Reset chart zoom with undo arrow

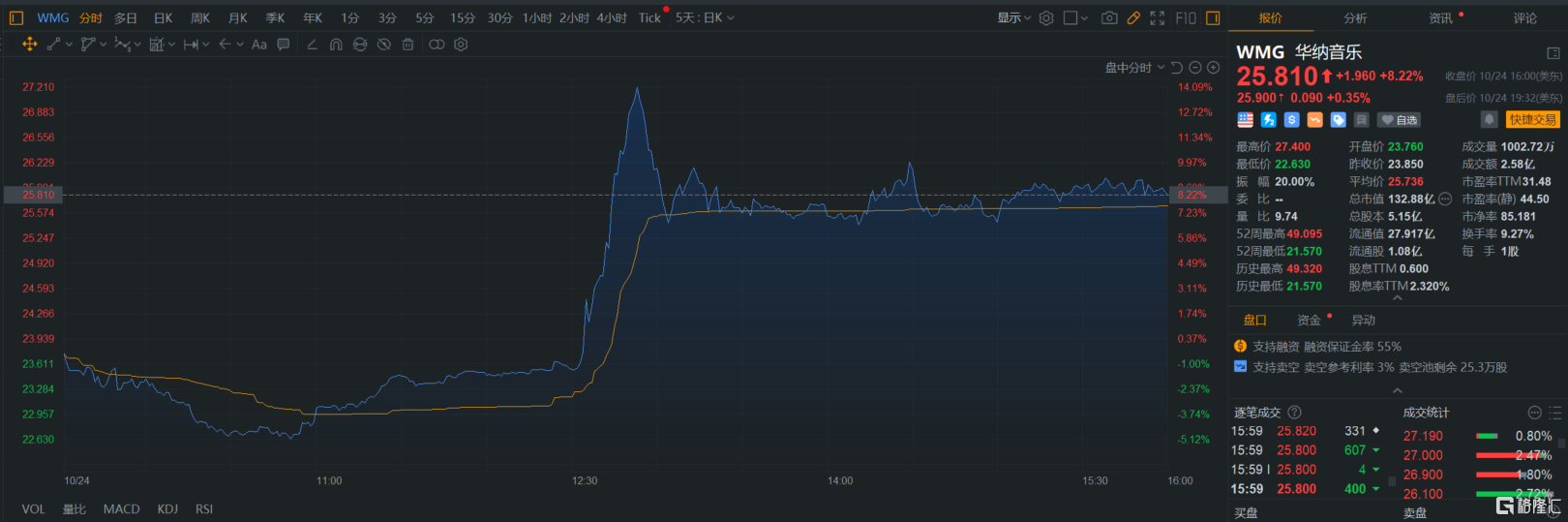pyautogui.click(x=1176, y=68)
